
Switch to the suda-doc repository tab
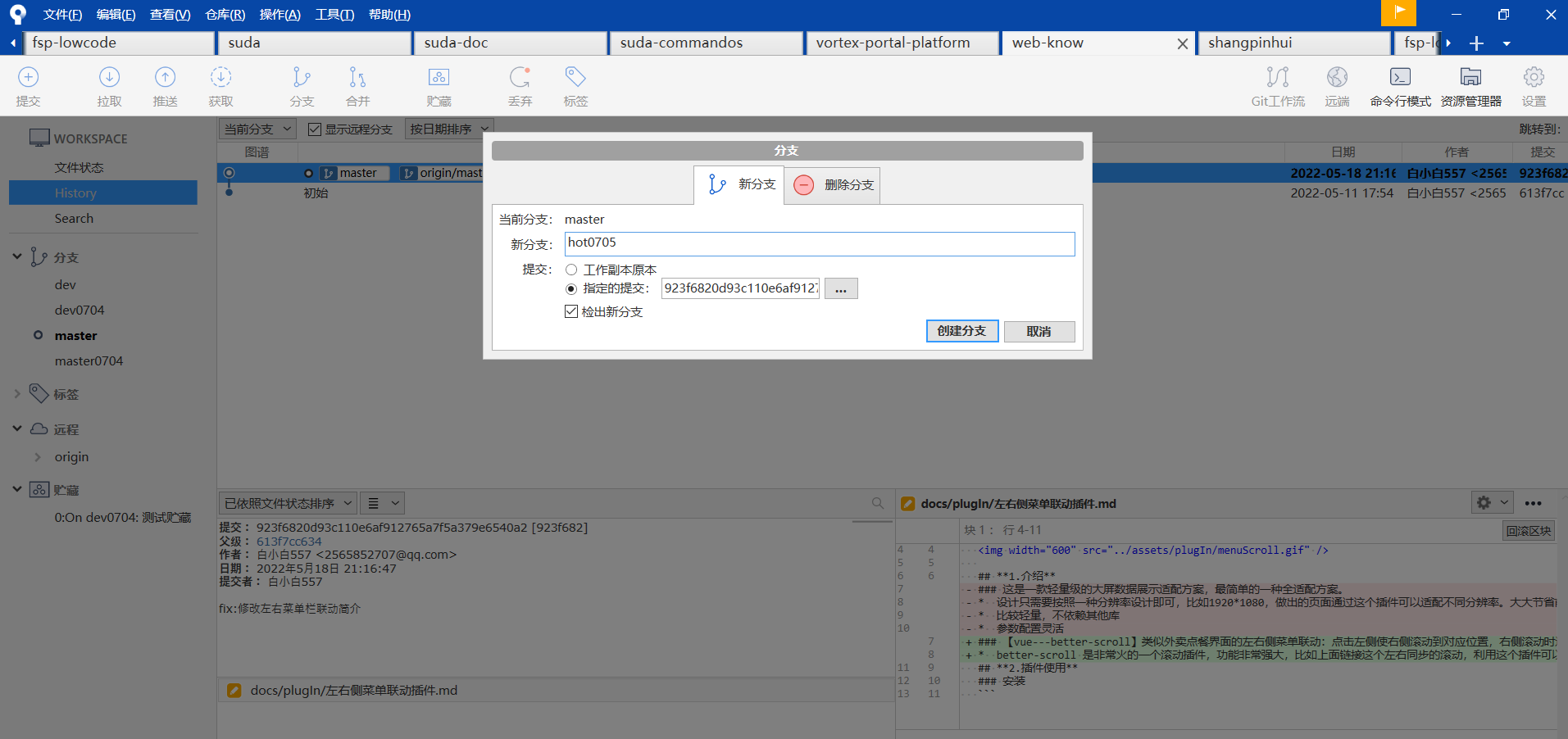511,43
